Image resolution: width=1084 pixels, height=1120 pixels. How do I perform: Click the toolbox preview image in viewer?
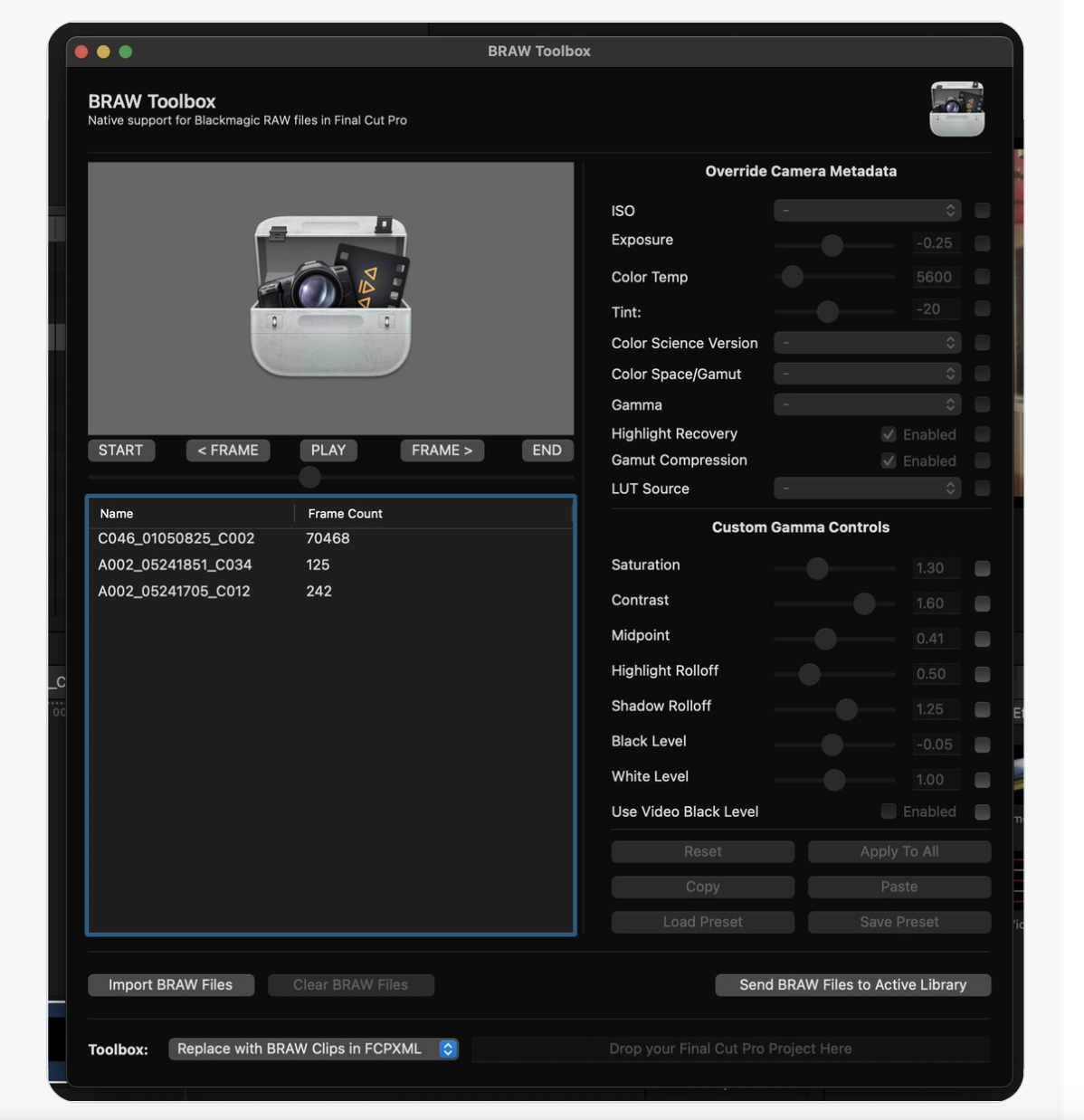[x=330, y=297]
